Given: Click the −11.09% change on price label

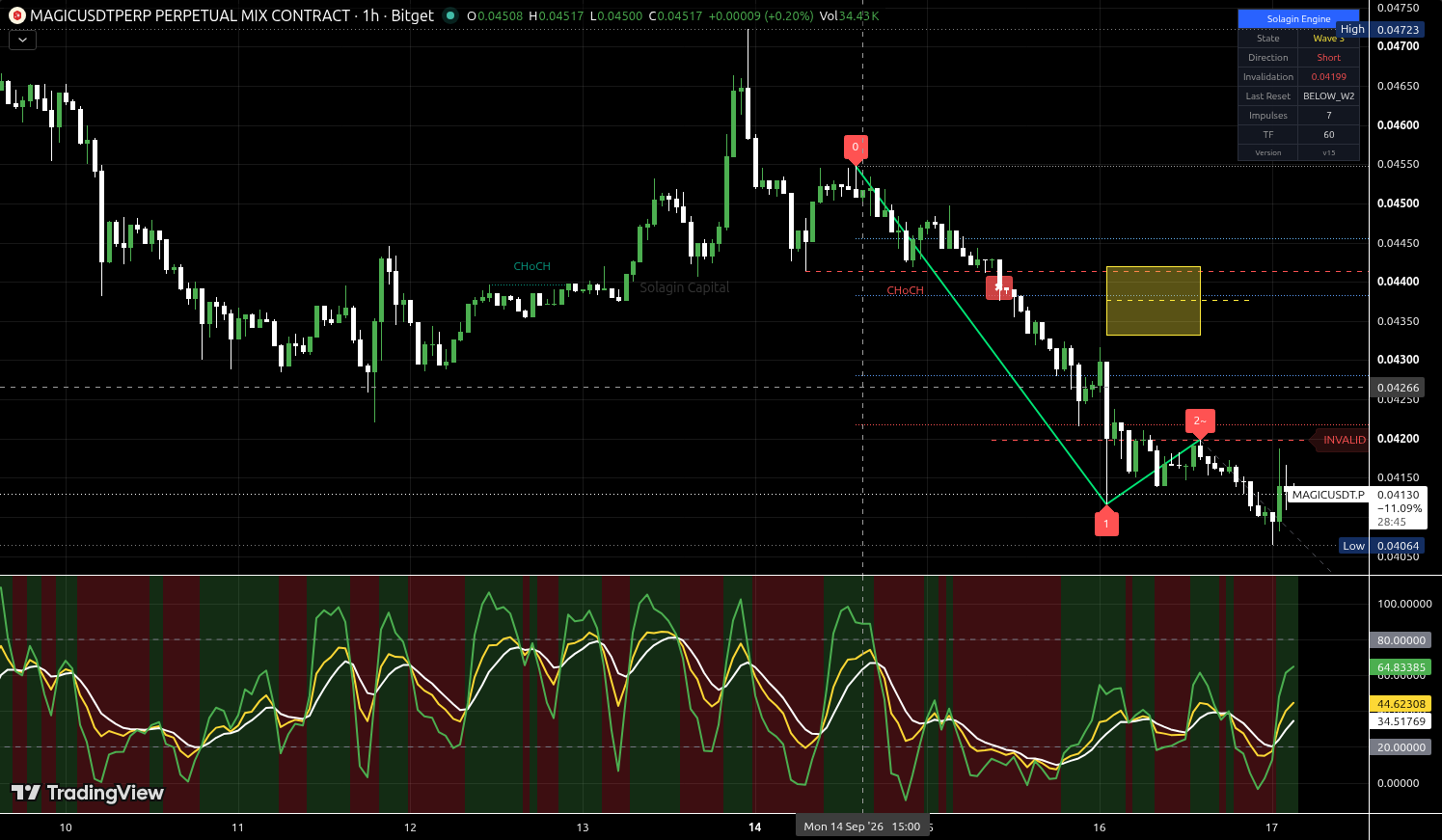Looking at the screenshot, I should pos(1399,508).
